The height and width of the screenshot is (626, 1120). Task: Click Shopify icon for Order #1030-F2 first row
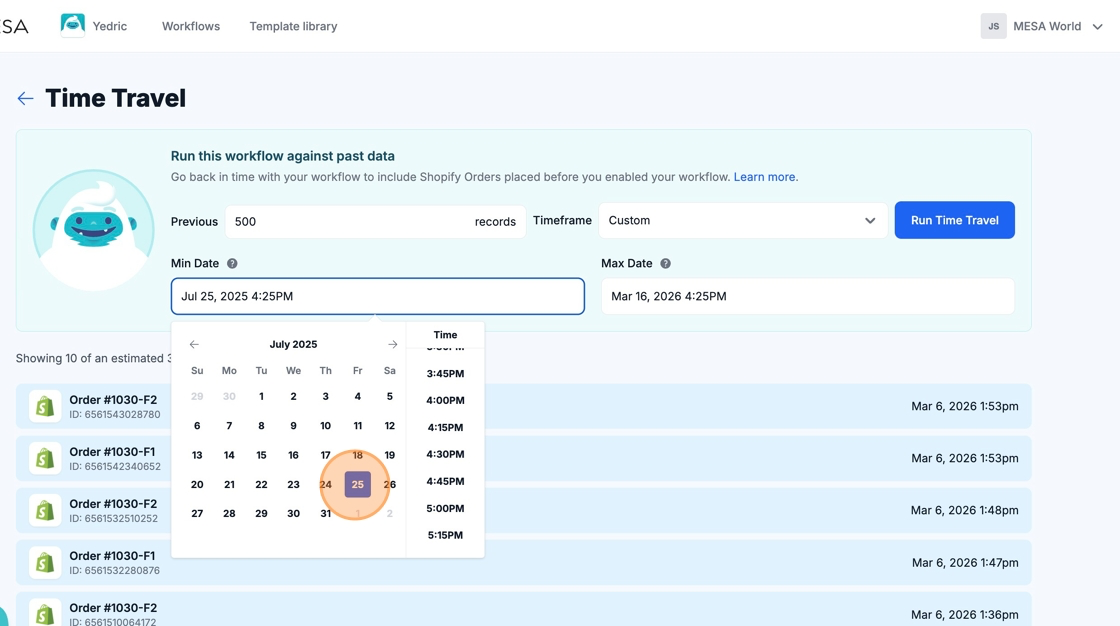click(45, 406)
